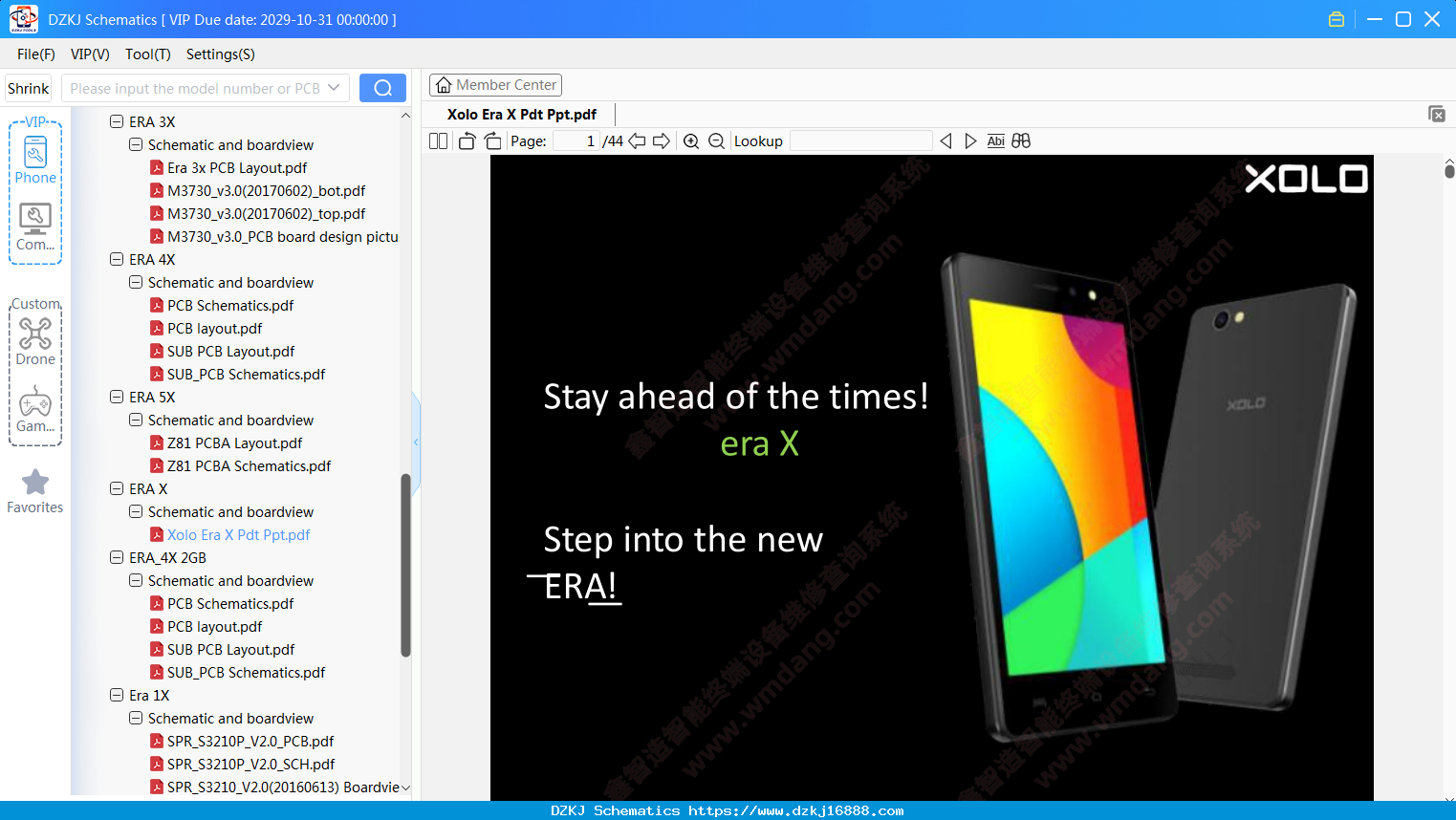This screenshot has height=820, width=1456.
Task: Click the model number search input
Action: pos(194,88)
